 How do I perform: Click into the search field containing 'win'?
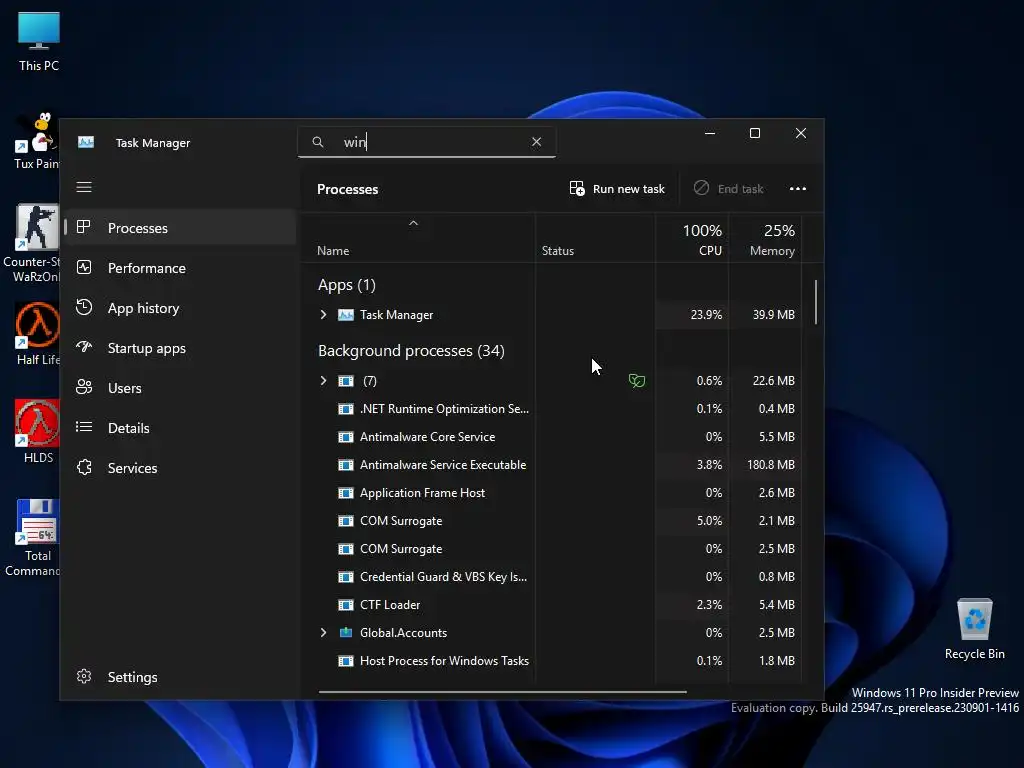coord(426,142)
